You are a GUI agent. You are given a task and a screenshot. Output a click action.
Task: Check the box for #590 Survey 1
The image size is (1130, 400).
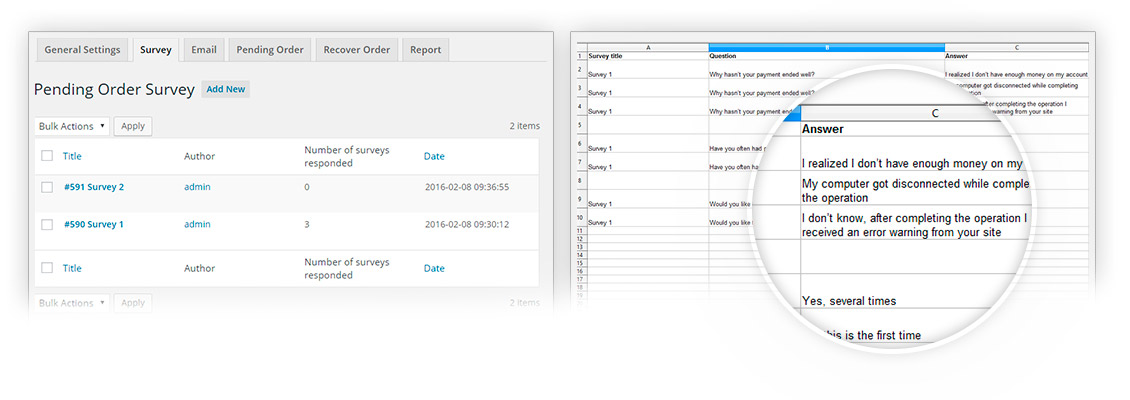[x=47, y=225]
